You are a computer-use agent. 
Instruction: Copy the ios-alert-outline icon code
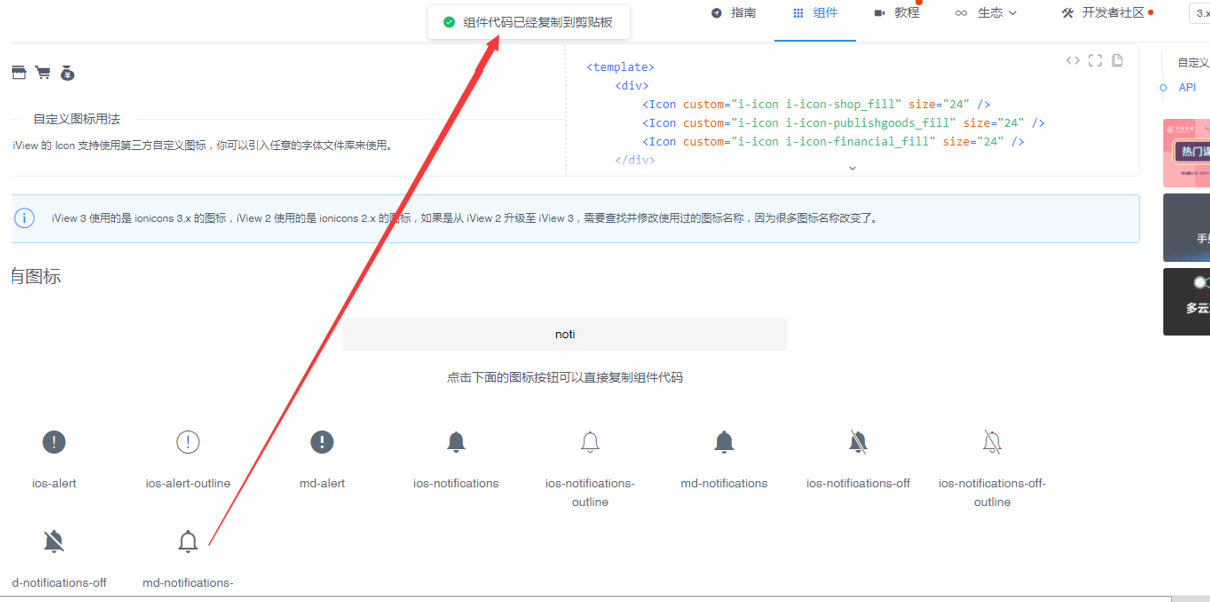tap(188, 442)
